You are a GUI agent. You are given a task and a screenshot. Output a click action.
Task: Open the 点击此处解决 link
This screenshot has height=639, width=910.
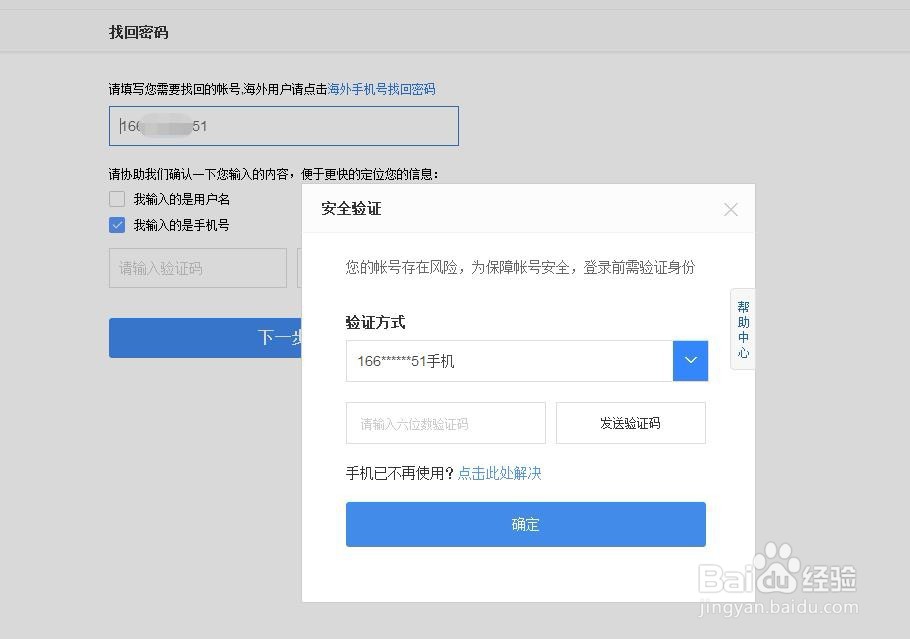[x=499, y=473]
